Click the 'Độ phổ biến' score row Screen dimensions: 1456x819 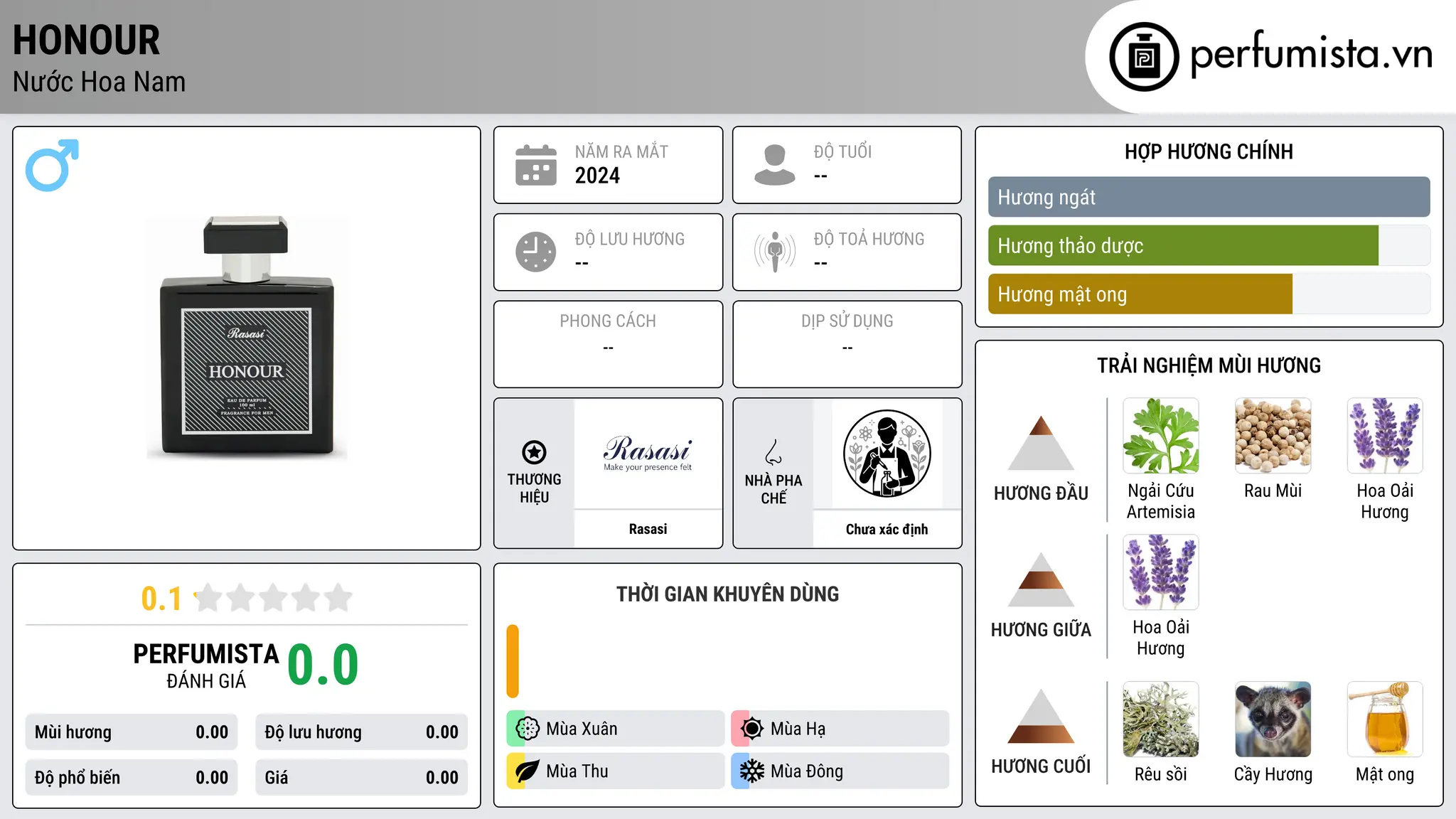(132, 778)
